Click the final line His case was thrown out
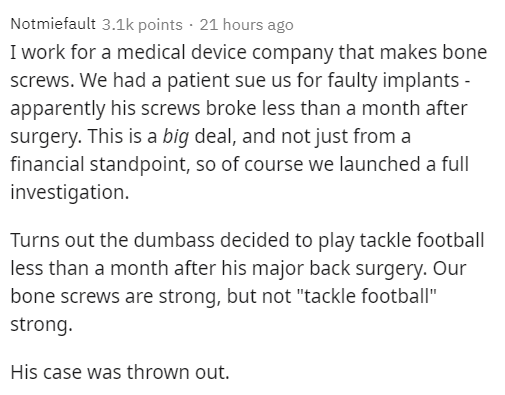 pos(120,372)
